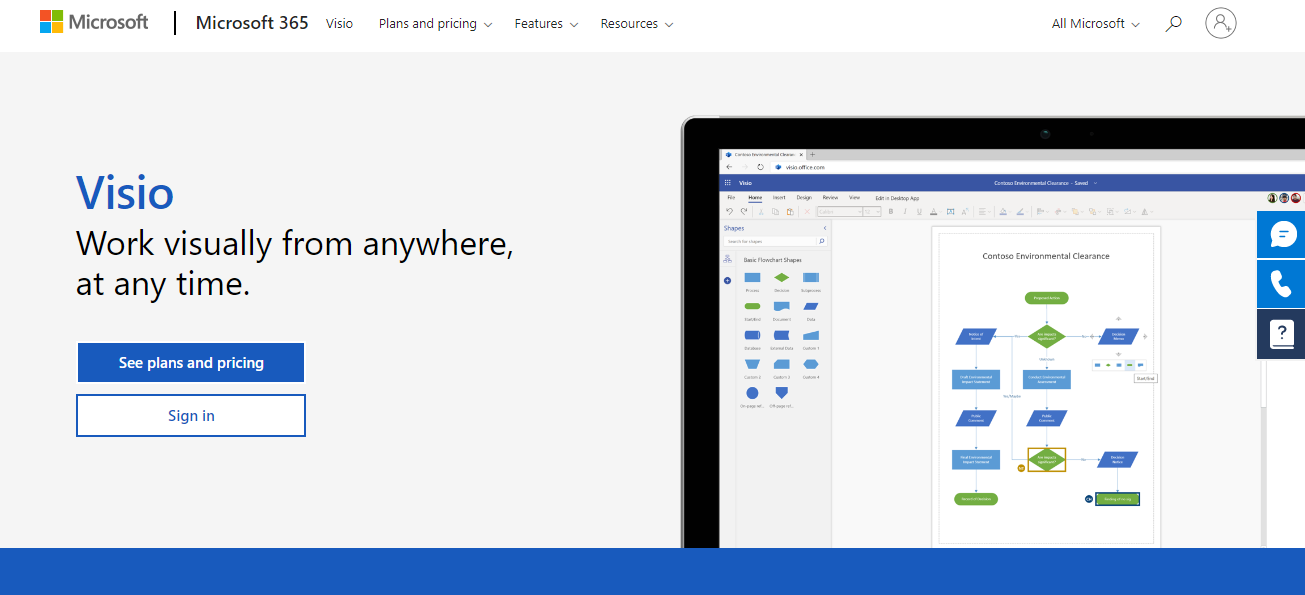This screenshot has height=595, width=1305.
Task: Switch to Insert tab in Visio ribbon
Action: [x=779, y=197]
